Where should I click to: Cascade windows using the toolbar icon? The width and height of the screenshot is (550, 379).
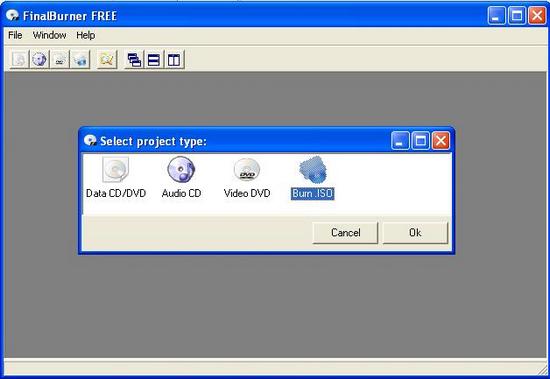[134, 59]
